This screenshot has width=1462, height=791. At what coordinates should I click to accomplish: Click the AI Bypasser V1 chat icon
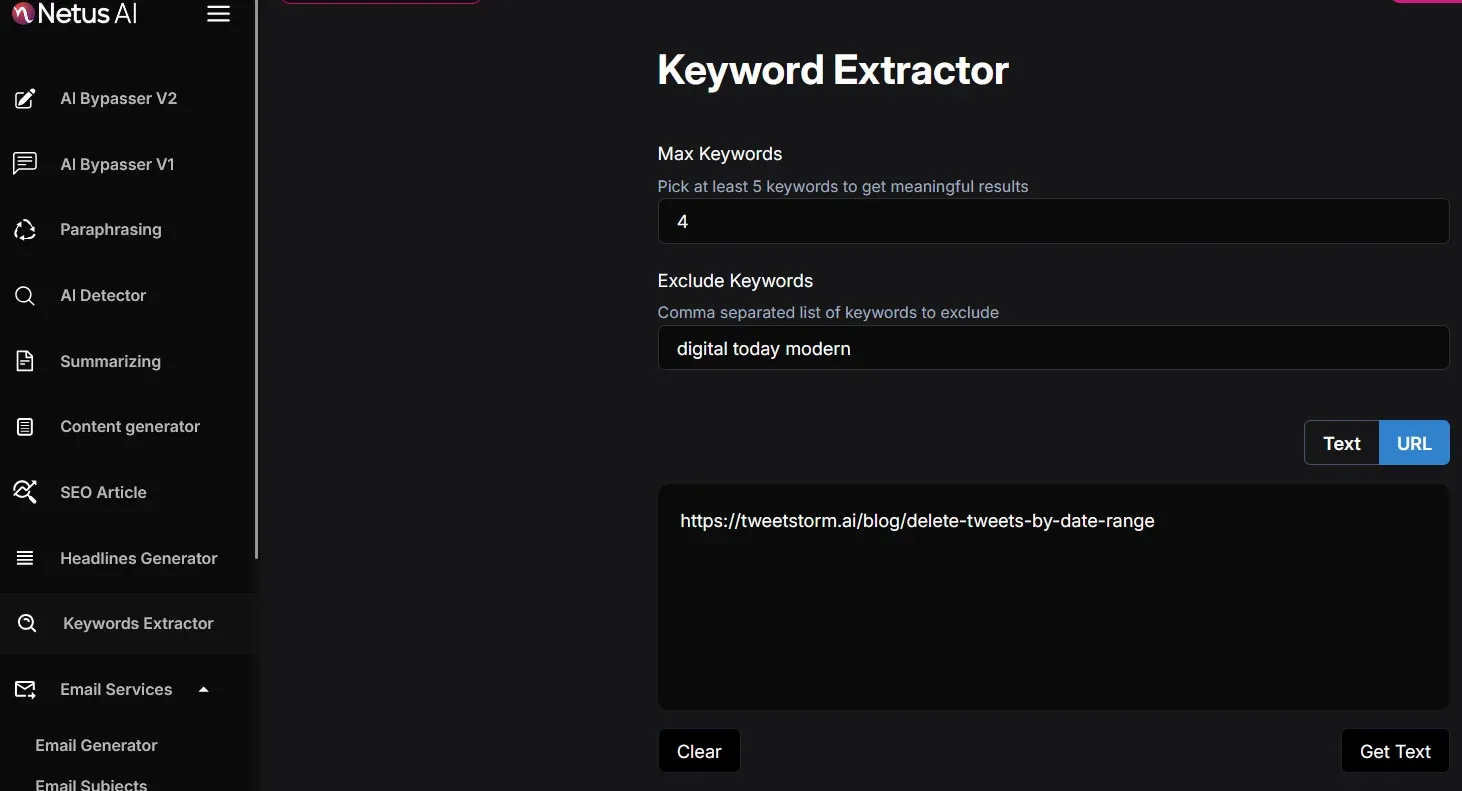(25, 164)
